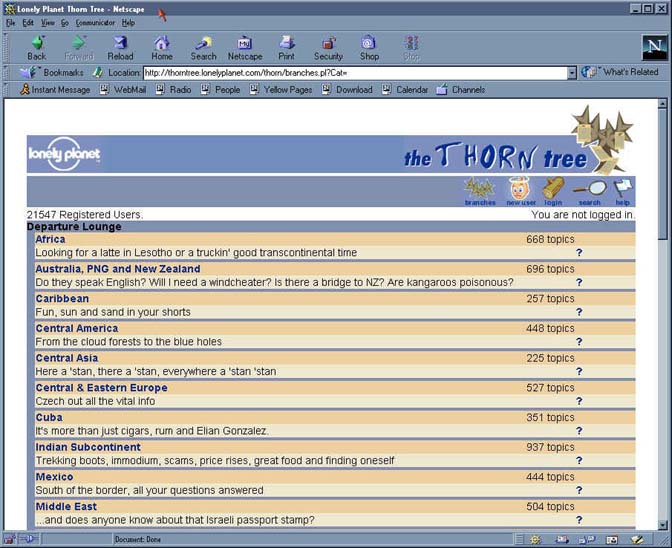Open the View menu
This screenshot has height=548, width=672.
coord(48,23)
